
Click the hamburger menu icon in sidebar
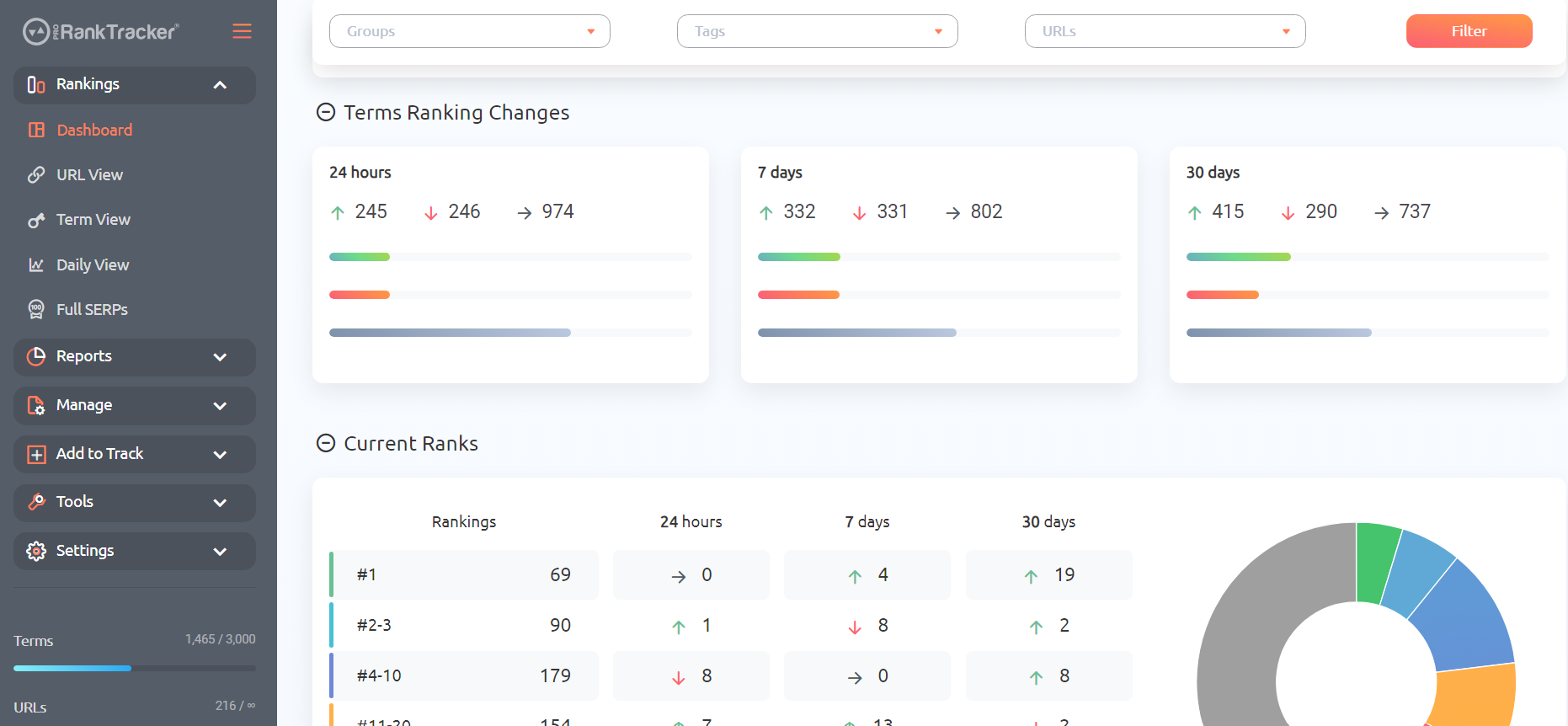coord(242,31)
